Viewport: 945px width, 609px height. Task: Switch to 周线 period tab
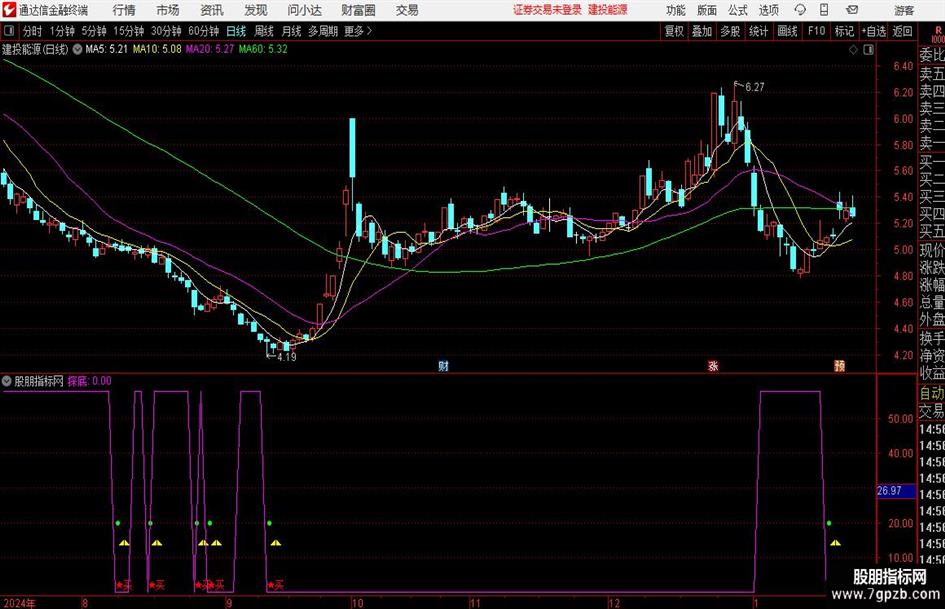(x=264, y=31)
